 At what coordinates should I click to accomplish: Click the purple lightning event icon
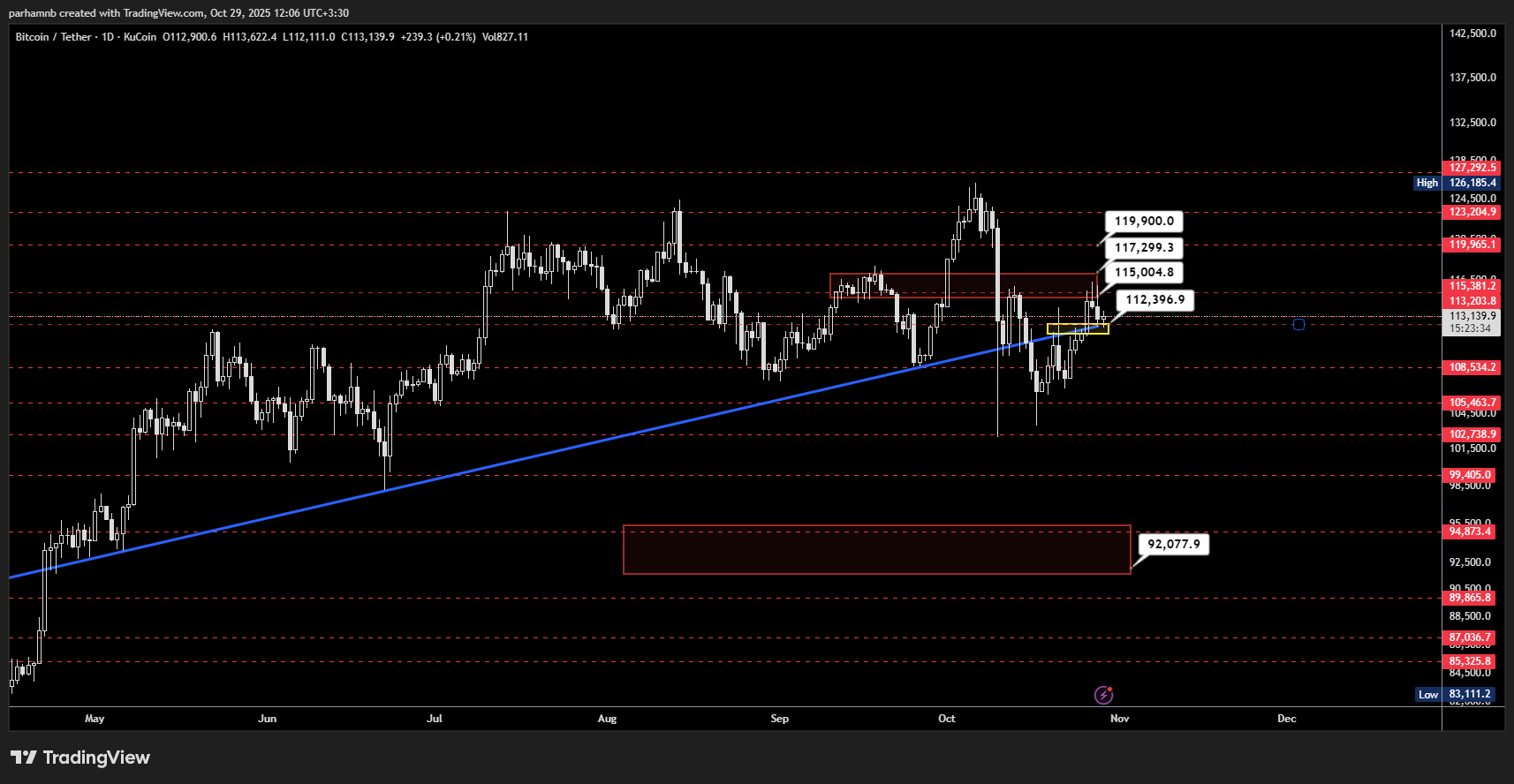(1103, 695)
